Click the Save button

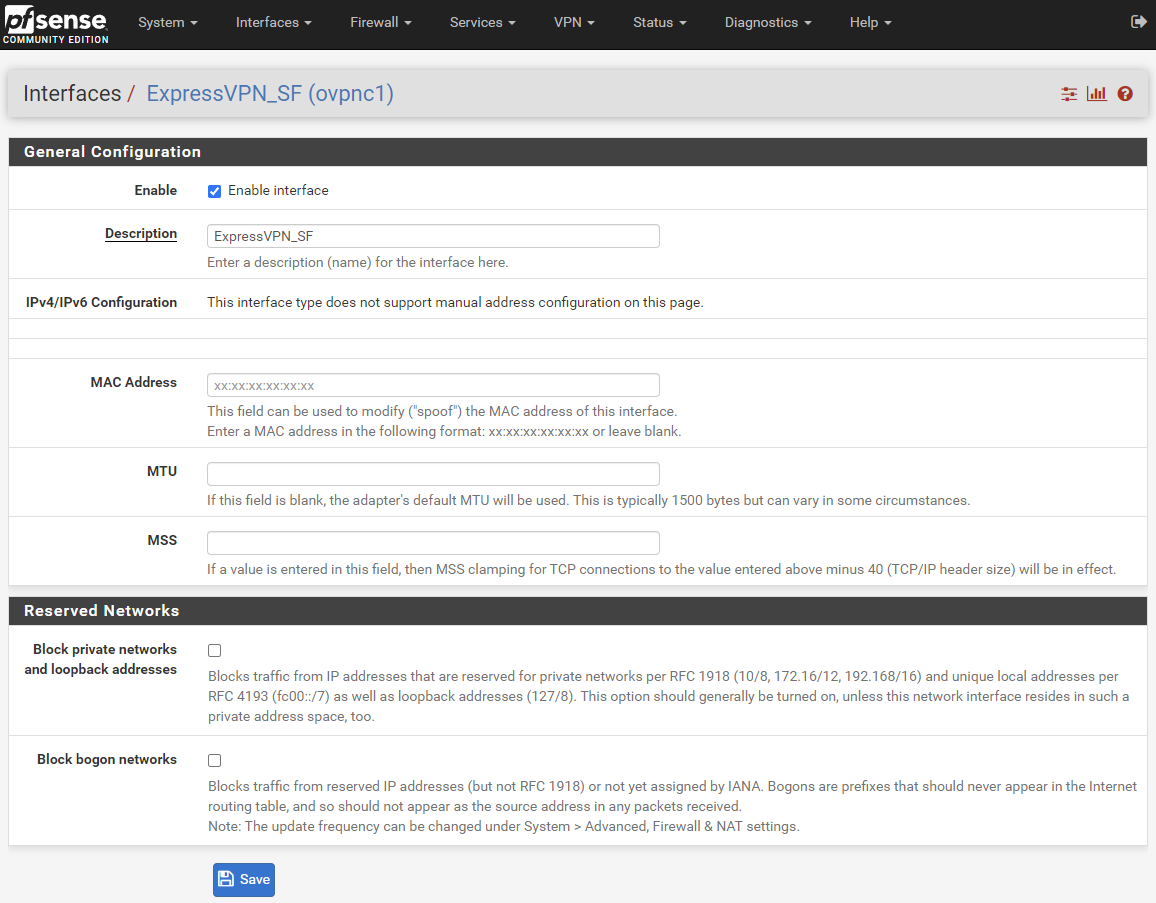(x=244, y=879)
